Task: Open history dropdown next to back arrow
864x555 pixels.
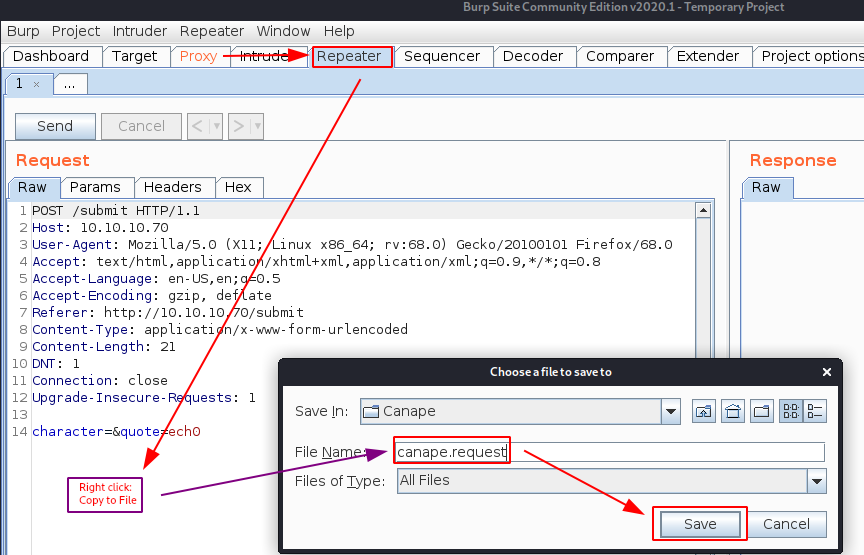Action: coord(216,126)
